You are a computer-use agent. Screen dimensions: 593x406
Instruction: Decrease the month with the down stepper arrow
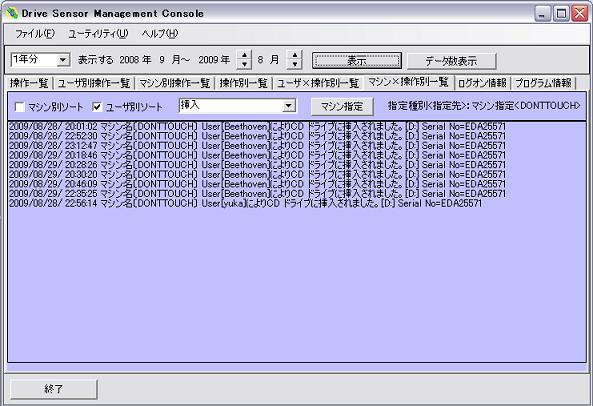tap(295, 64)
